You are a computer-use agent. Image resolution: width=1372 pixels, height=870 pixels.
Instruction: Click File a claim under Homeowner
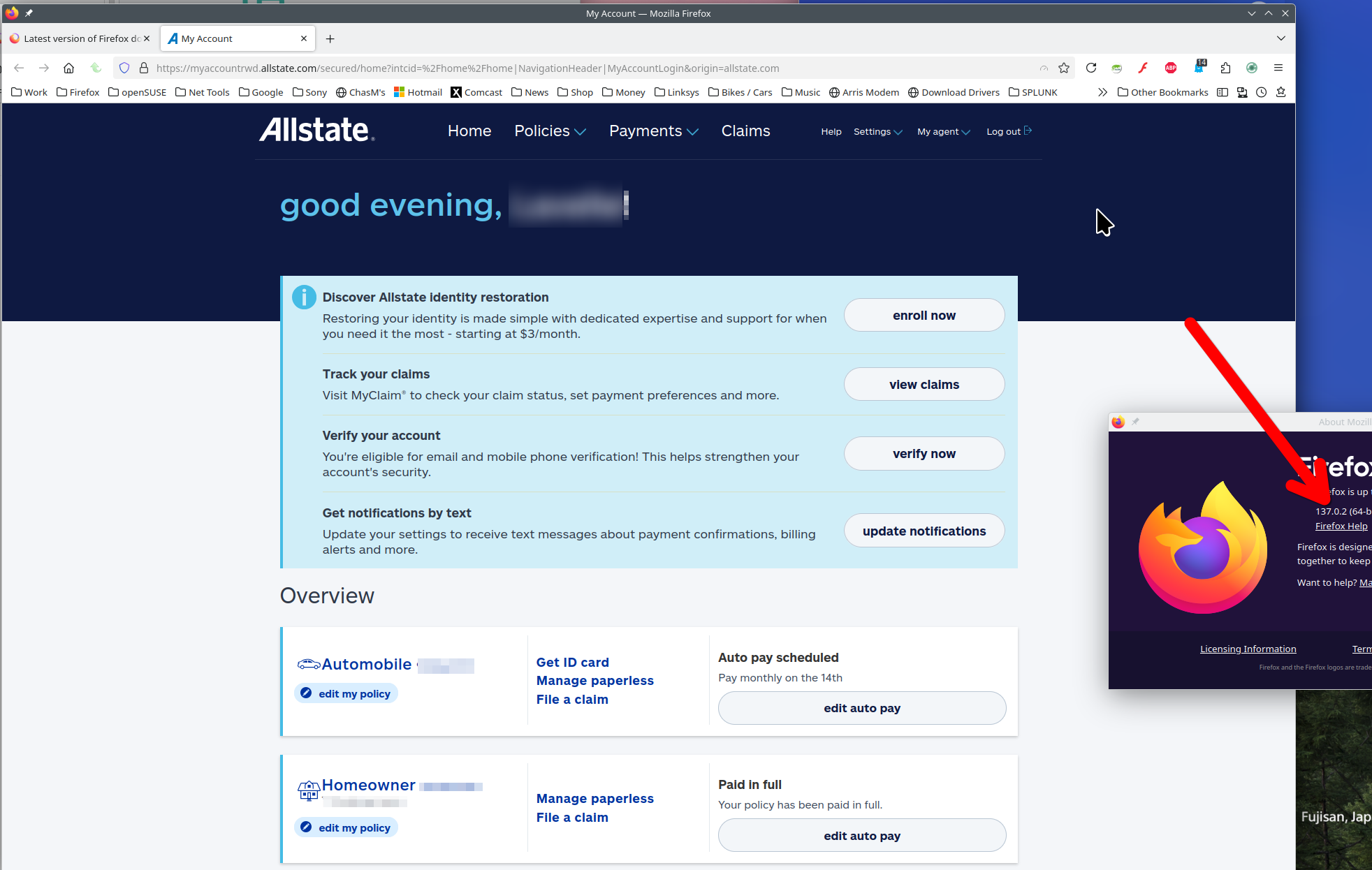tap(572, 817)
